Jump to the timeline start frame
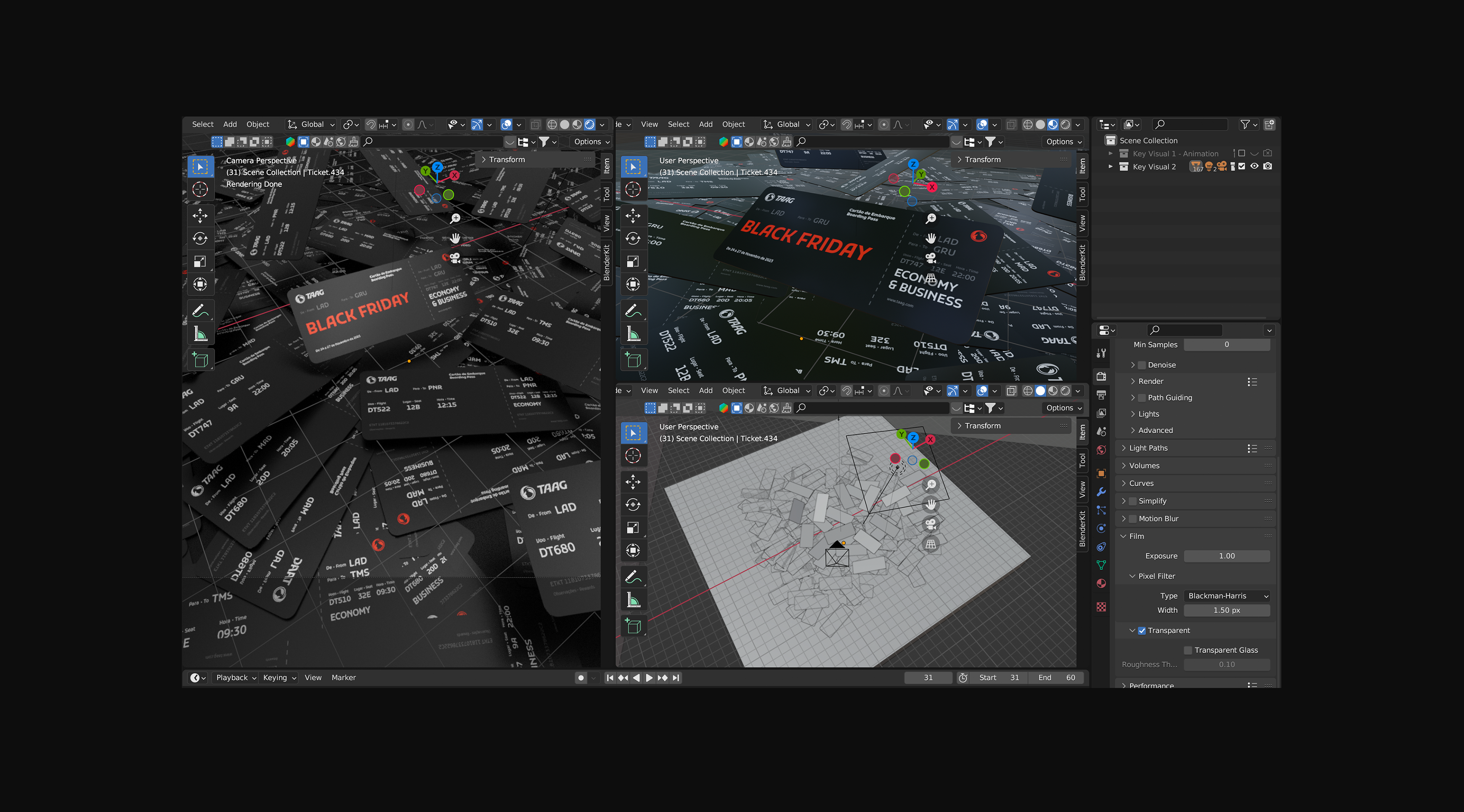1464x812 pixels. click(x=610, y=678)
